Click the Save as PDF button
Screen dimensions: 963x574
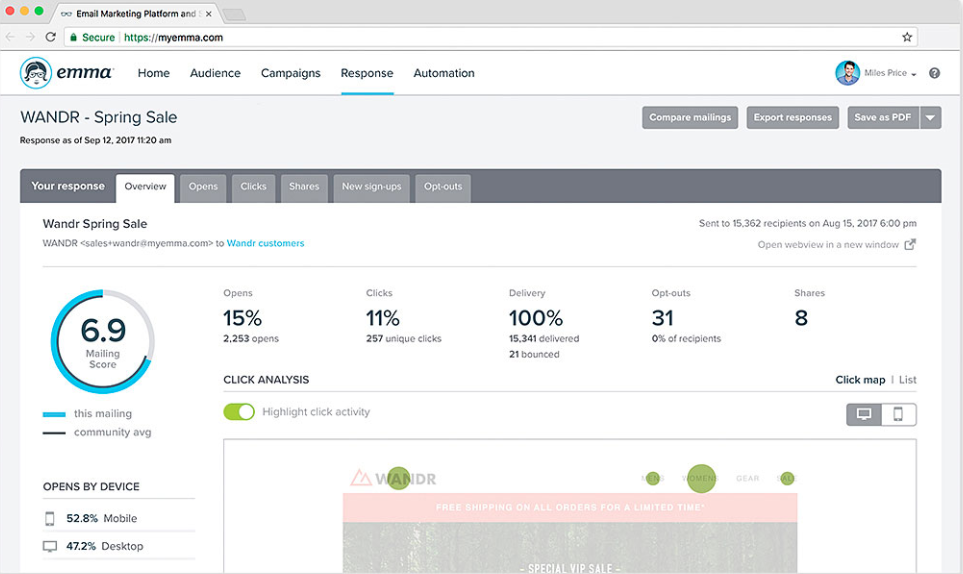[883, 118]
